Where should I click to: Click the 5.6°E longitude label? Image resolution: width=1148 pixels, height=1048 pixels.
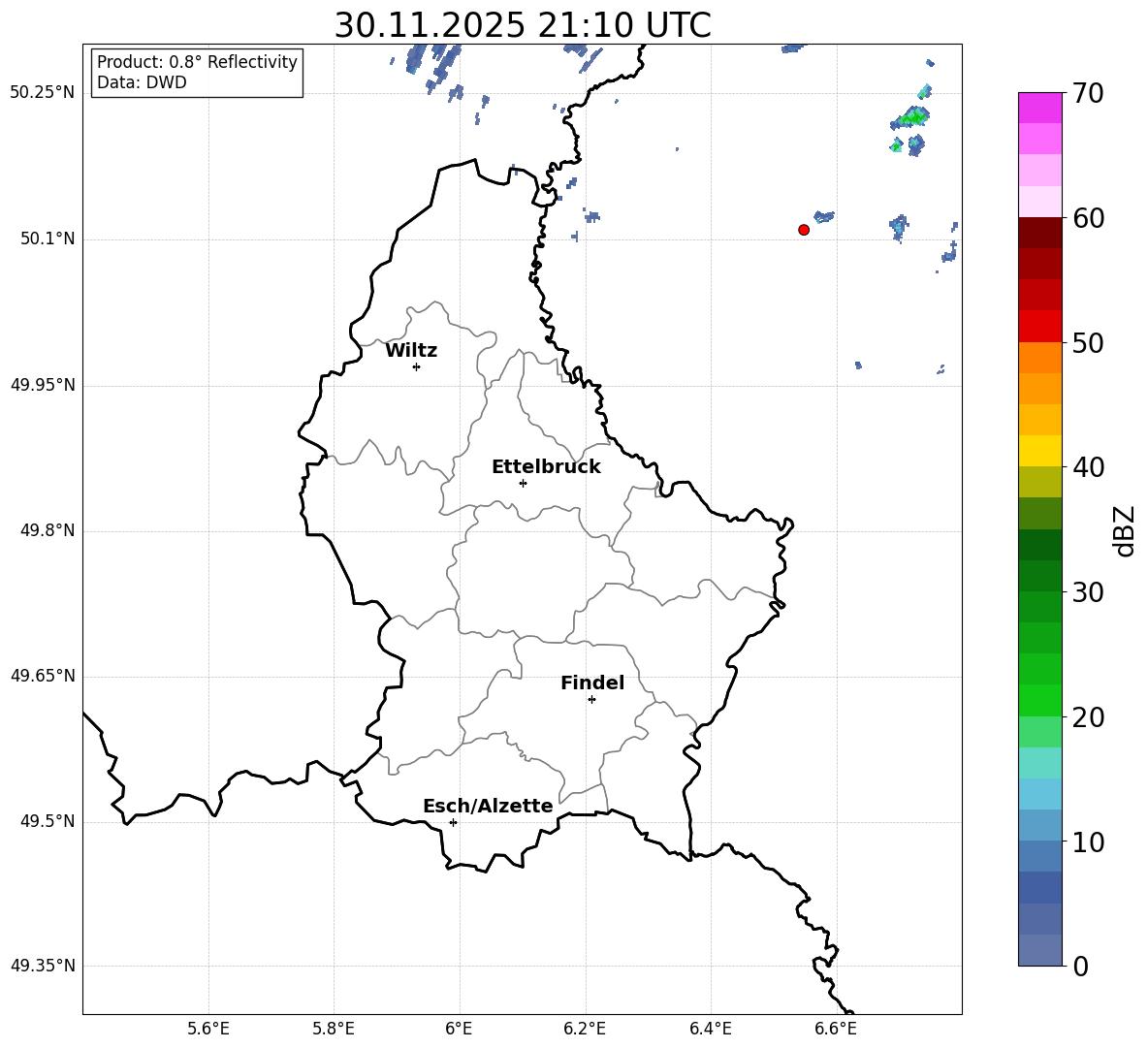pos(208,1029)
